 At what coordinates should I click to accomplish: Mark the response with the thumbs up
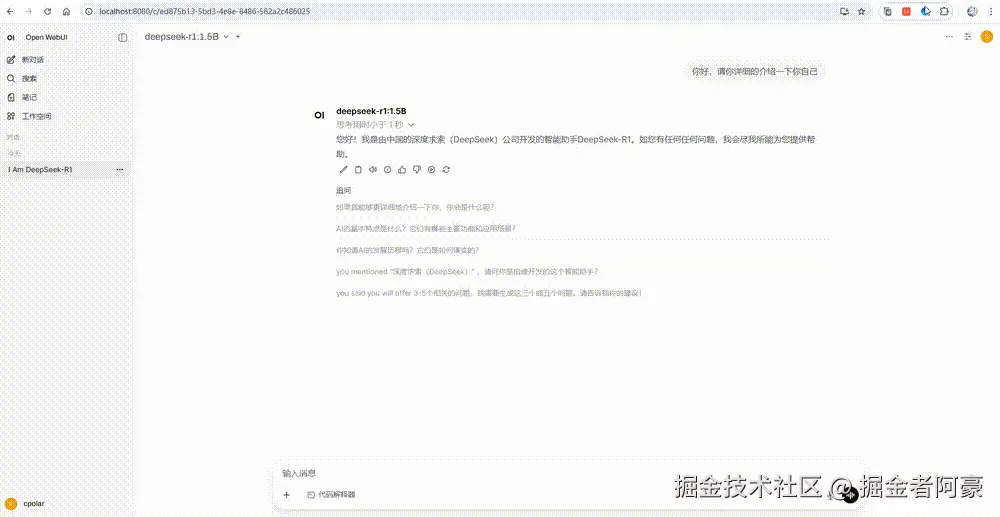[x=402, y=170]
